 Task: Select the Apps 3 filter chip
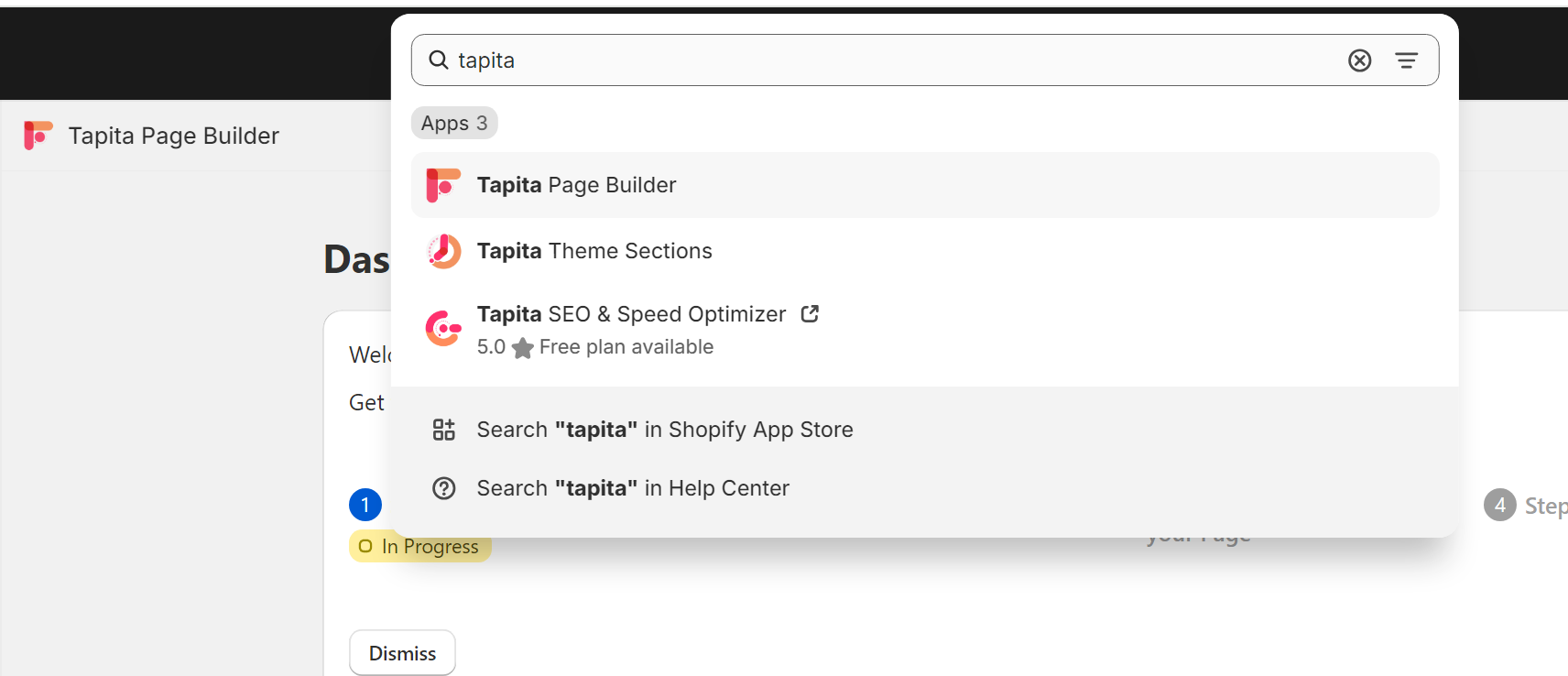click(454, 123)
